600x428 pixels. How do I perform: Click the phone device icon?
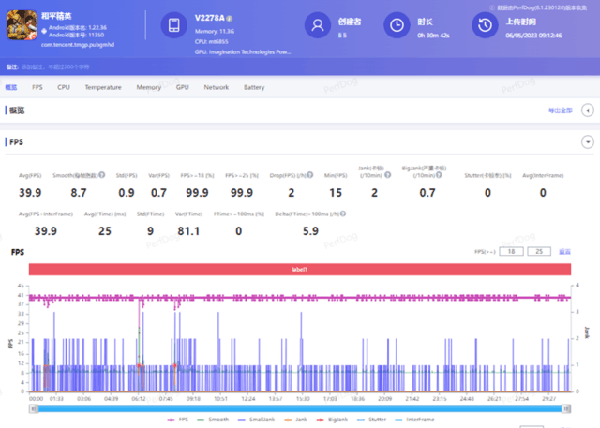point(172,26)
